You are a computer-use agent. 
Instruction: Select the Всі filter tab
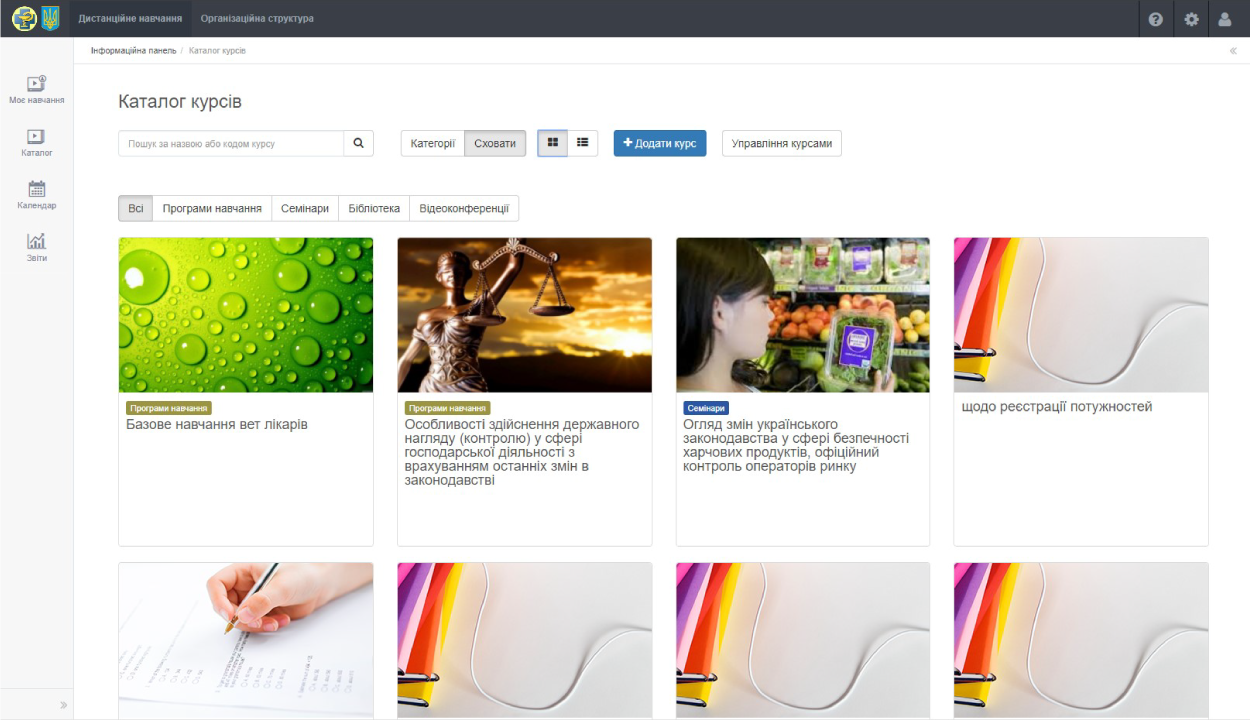click(x=135, y=208)
